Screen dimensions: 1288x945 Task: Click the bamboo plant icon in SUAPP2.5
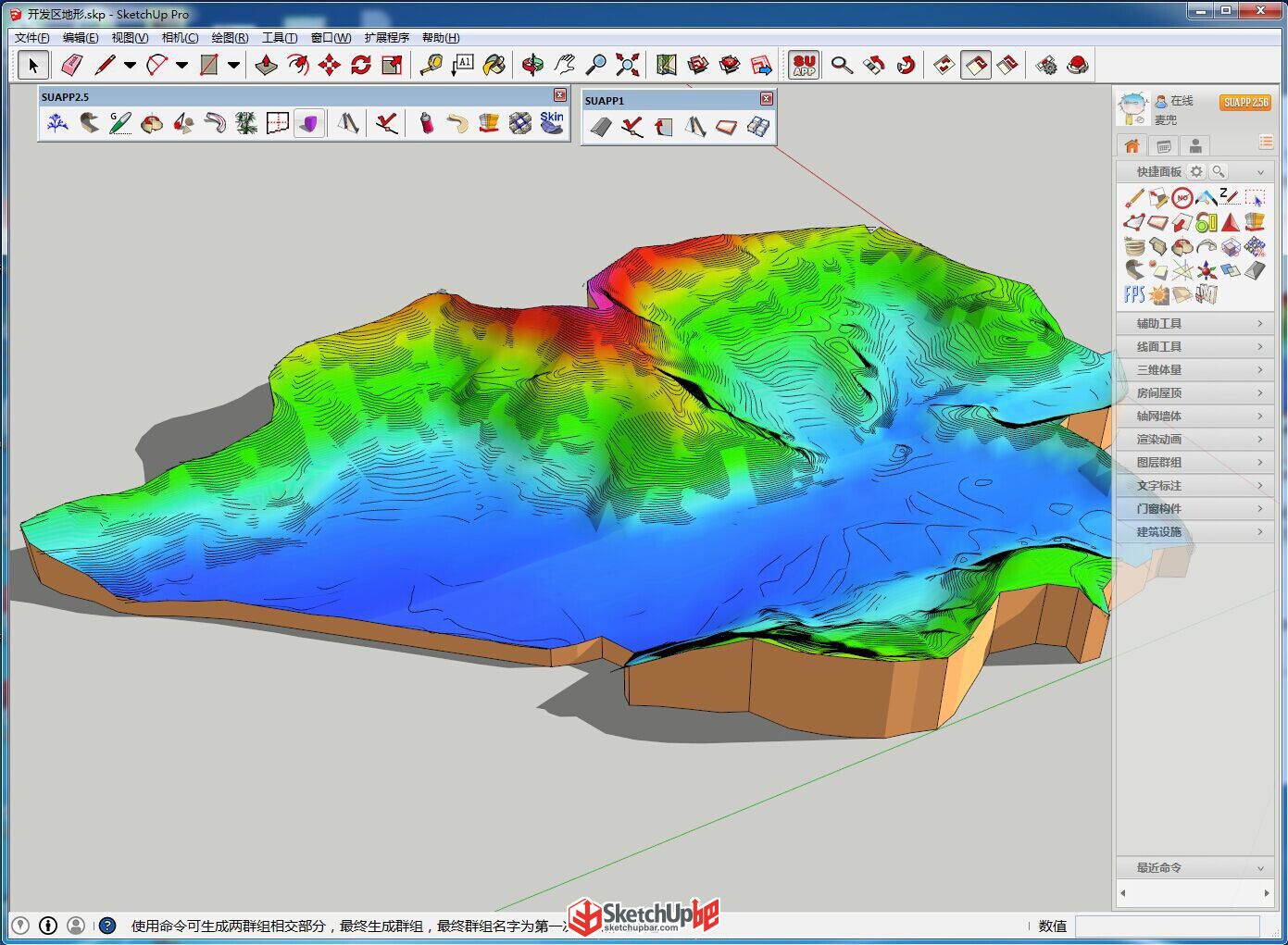tap(246, 122)
